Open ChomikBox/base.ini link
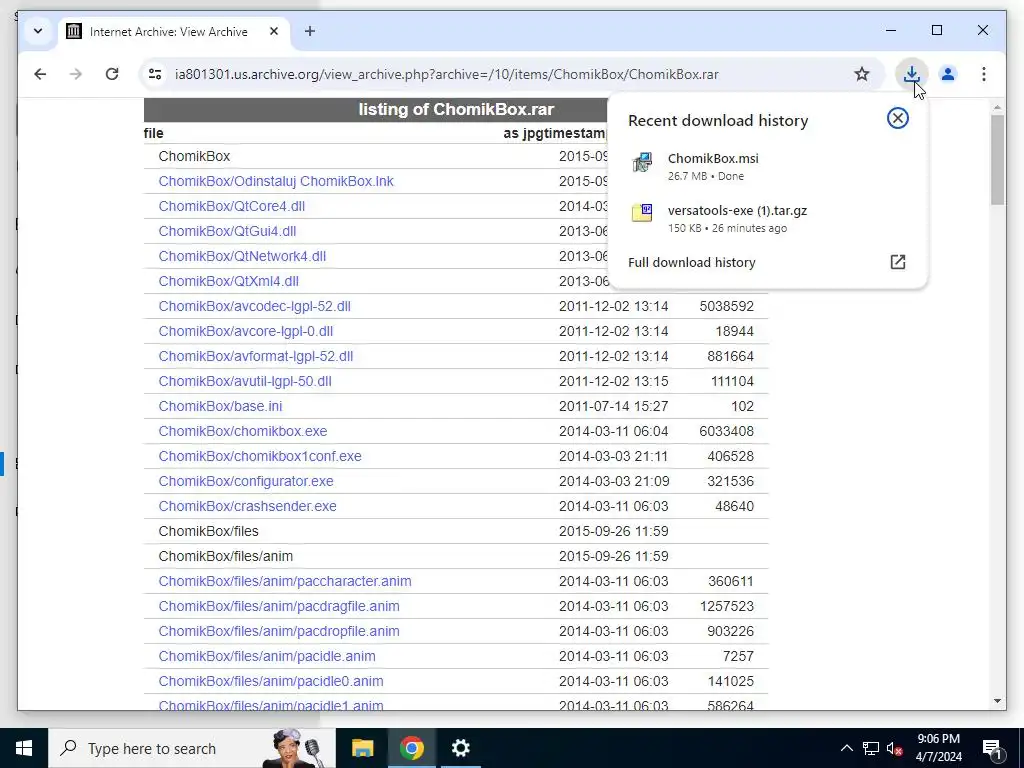 point(220,406)
